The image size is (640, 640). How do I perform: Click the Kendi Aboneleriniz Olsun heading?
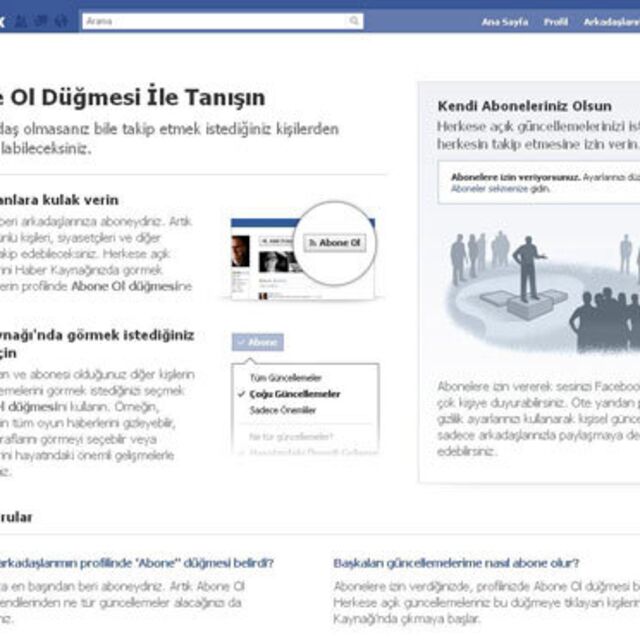(524, 106)
